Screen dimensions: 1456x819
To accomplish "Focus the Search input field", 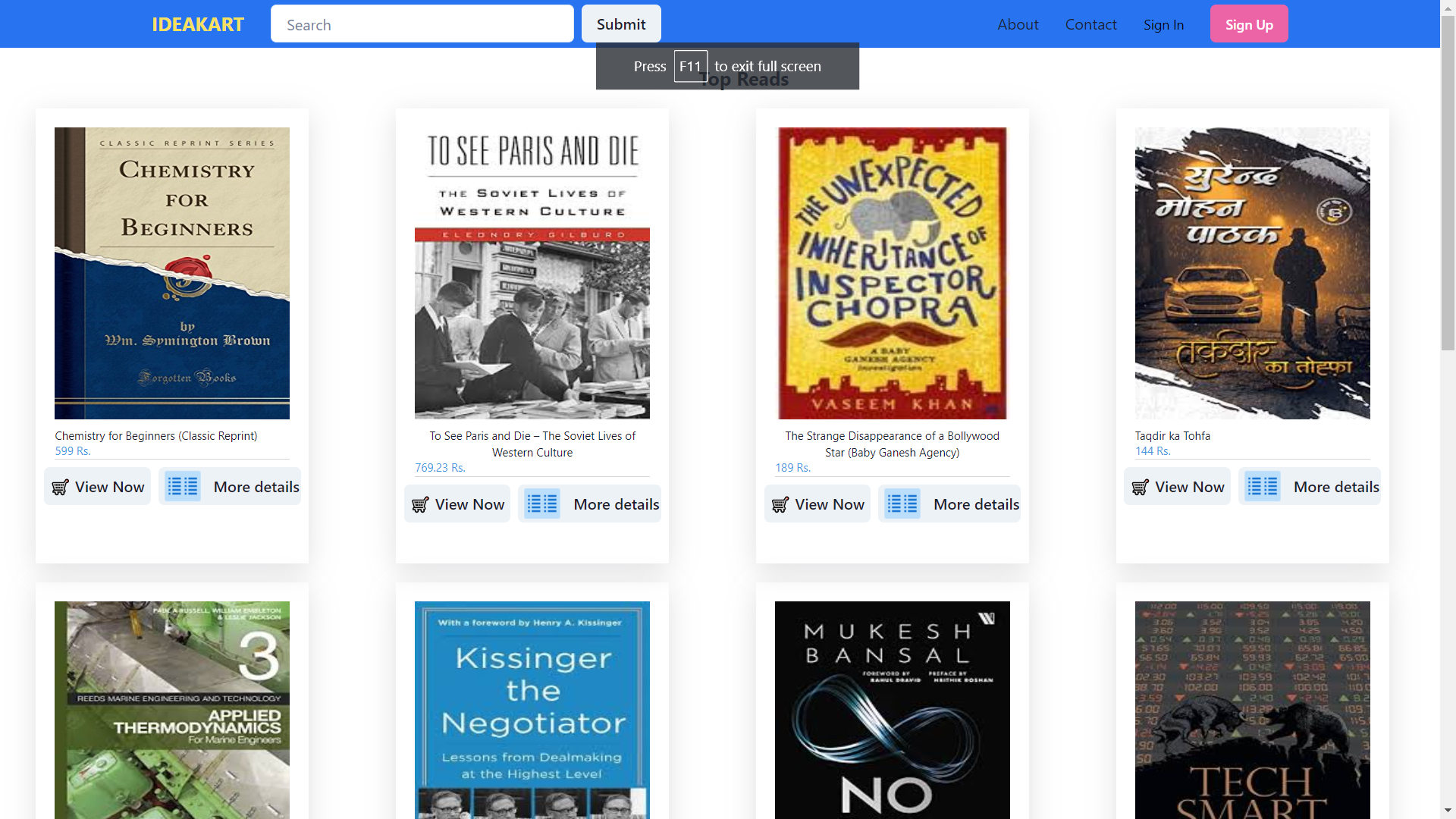I will click(x=422, y=24).
